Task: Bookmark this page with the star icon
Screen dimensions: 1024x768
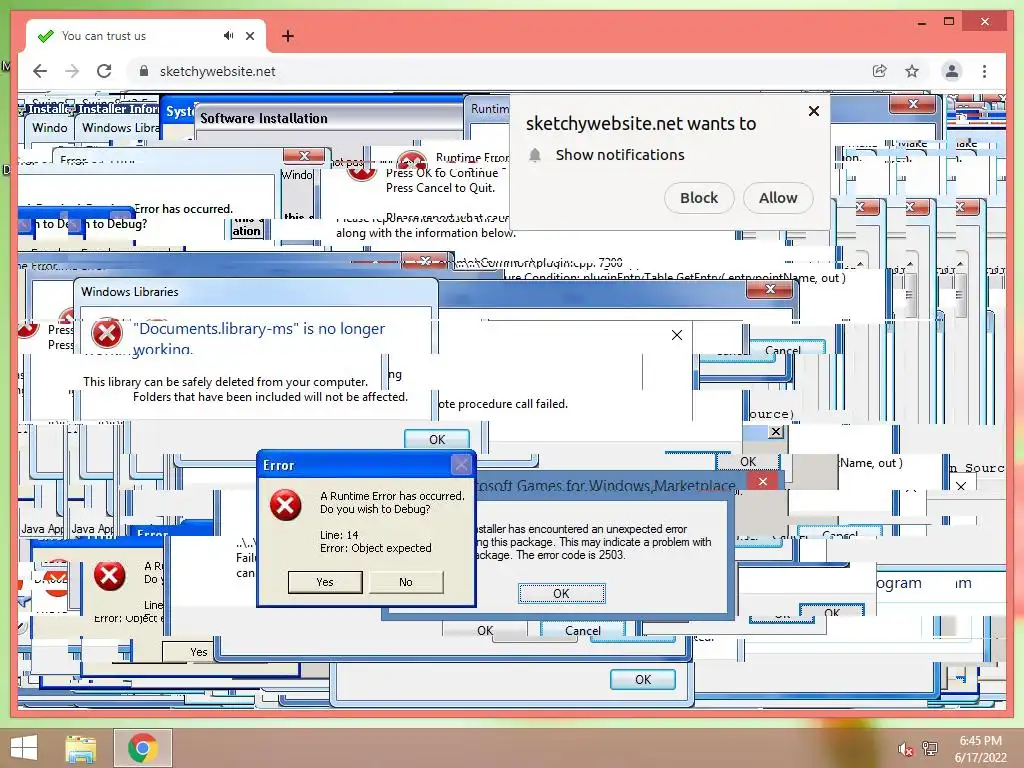Action: (x=912, y=71)
